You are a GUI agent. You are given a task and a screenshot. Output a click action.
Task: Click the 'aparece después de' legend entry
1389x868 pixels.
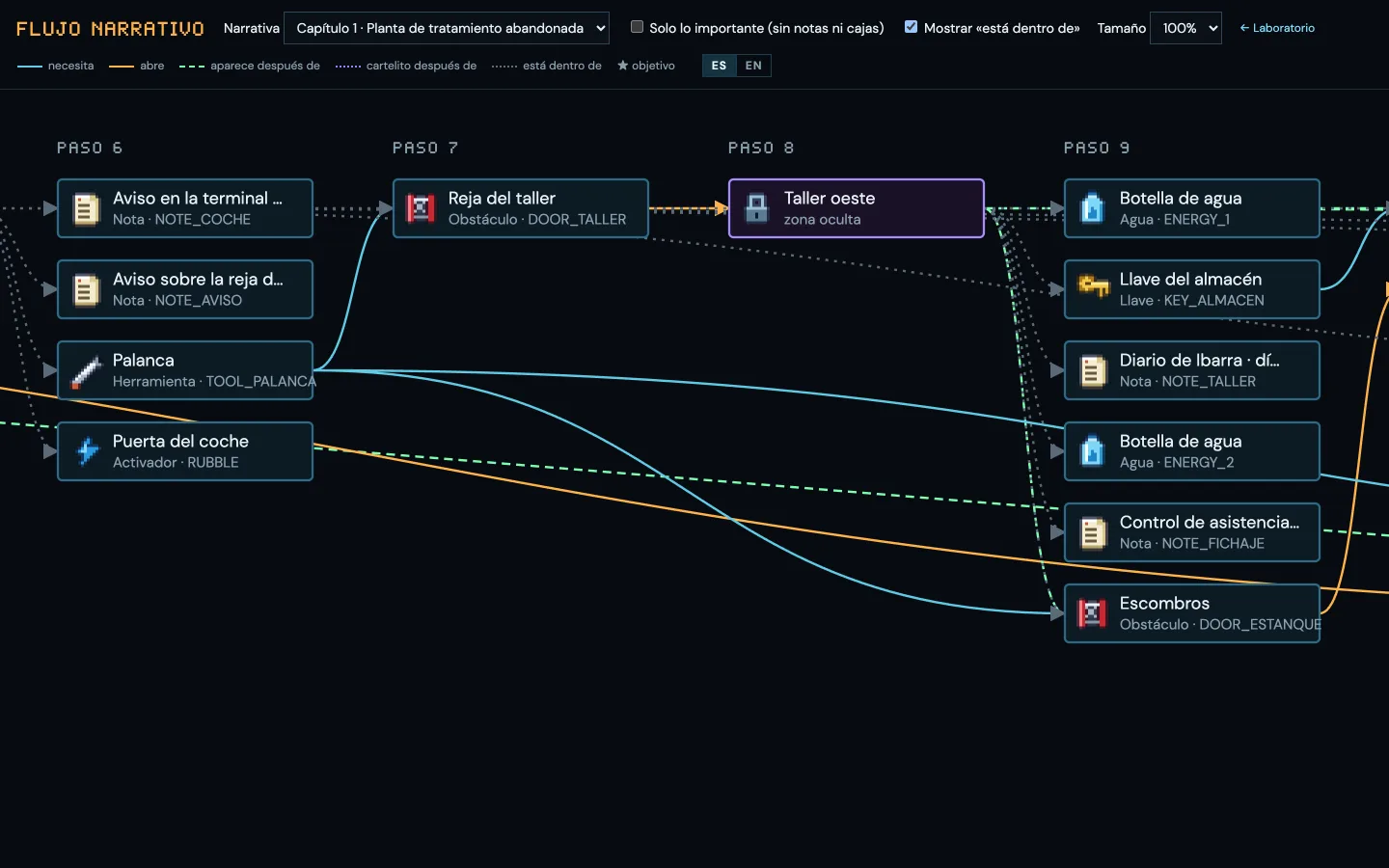point(250,66)
